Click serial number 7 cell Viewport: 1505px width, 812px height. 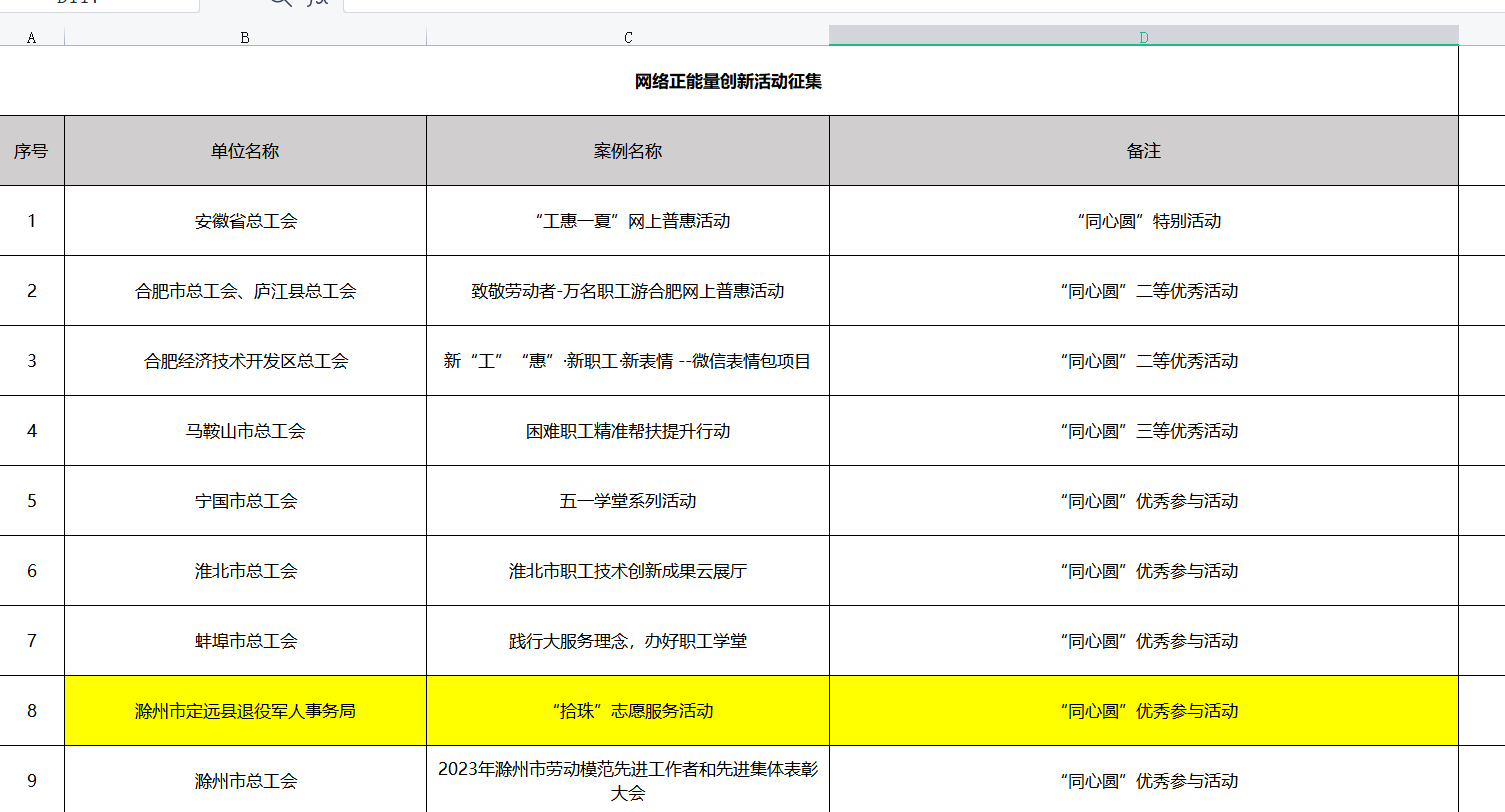pos(32,641)
